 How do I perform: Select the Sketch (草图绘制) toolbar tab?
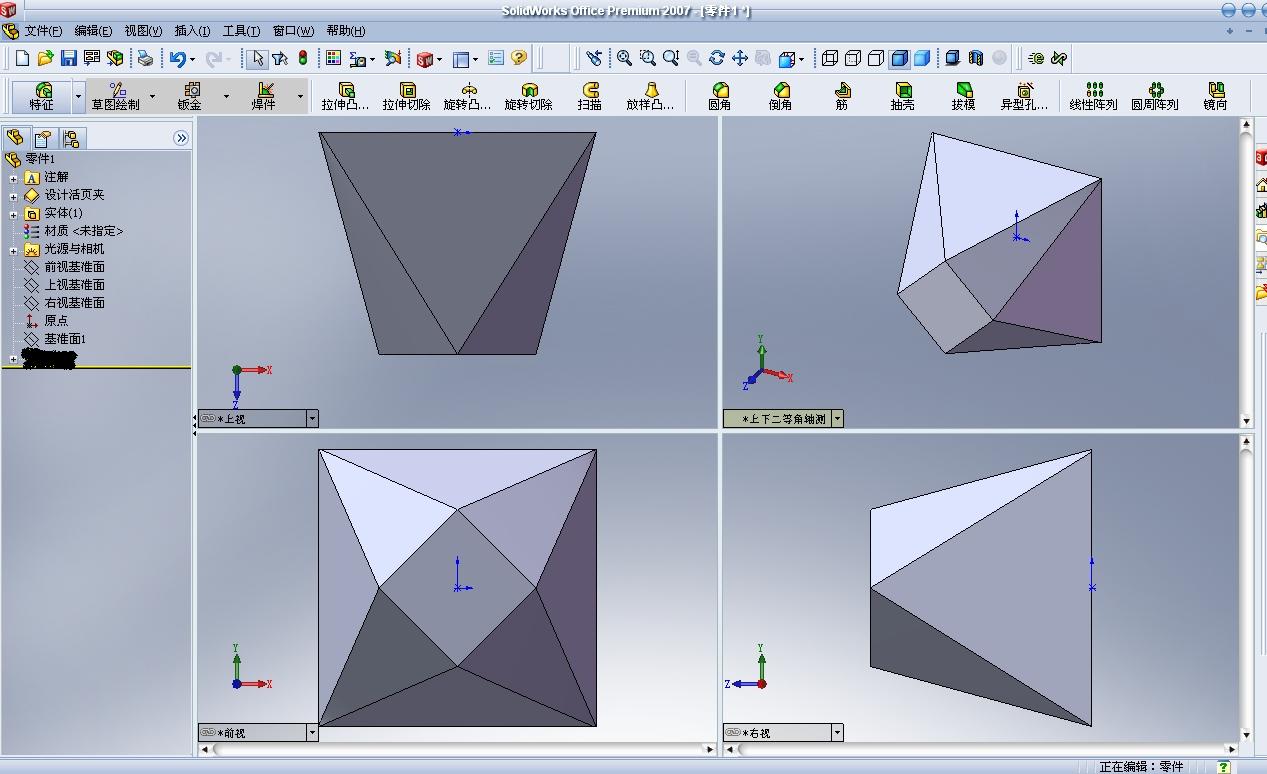click(x=116, y=97)
